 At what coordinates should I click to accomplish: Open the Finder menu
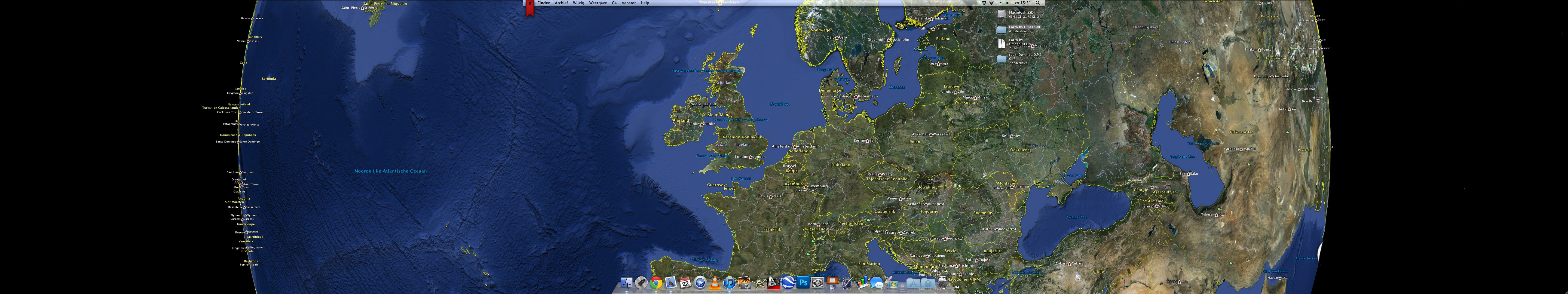[544, 3]
